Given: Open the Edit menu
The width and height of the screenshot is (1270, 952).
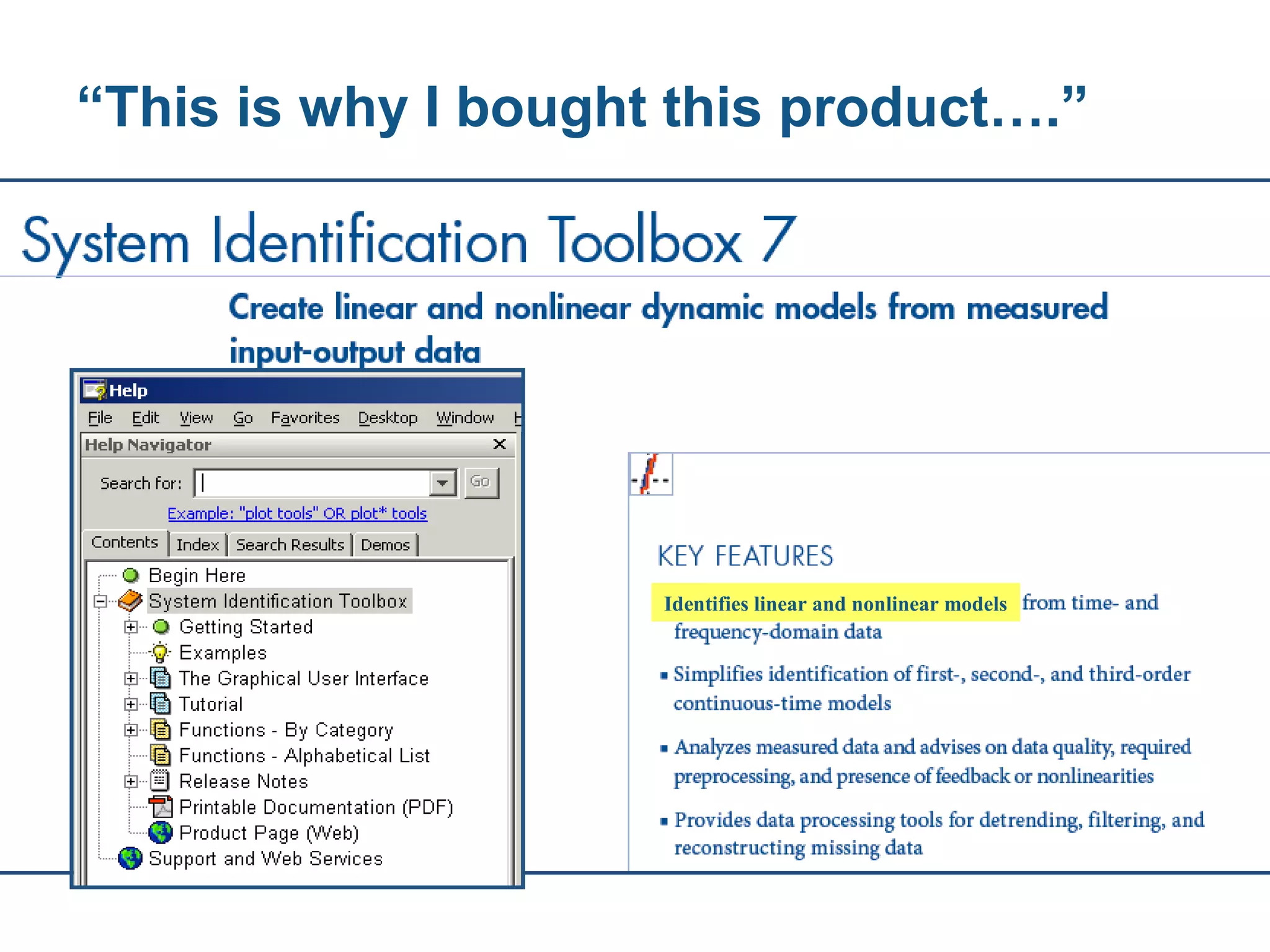Looking at the screenshot, I should 146,418.
